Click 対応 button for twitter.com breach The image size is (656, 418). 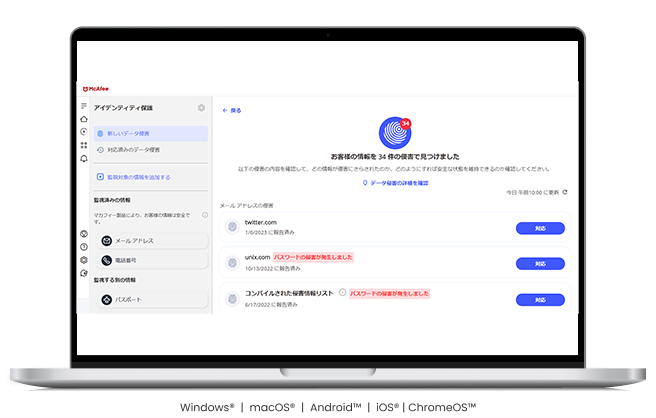coord(540,228)
